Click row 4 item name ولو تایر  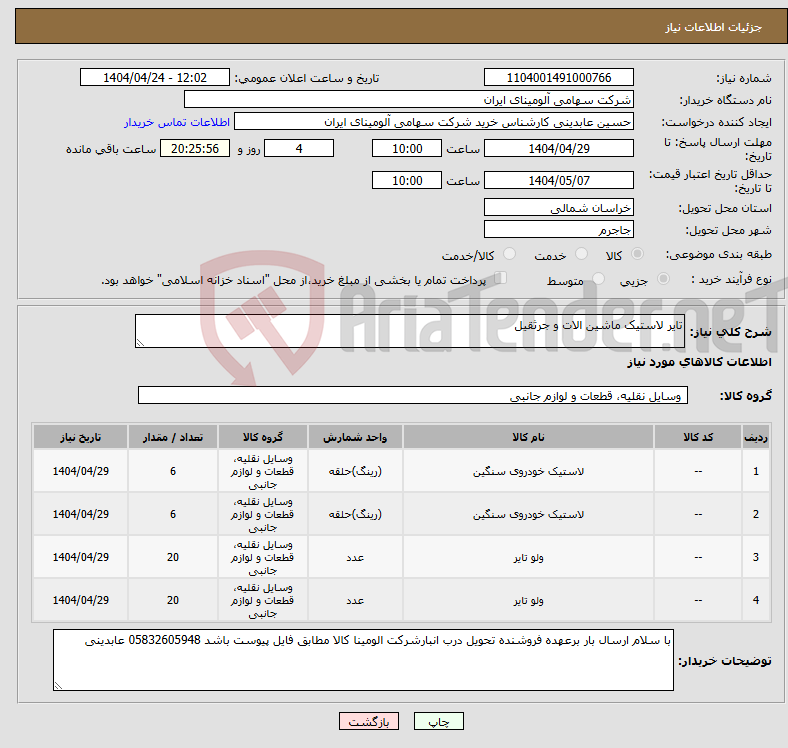528,600
